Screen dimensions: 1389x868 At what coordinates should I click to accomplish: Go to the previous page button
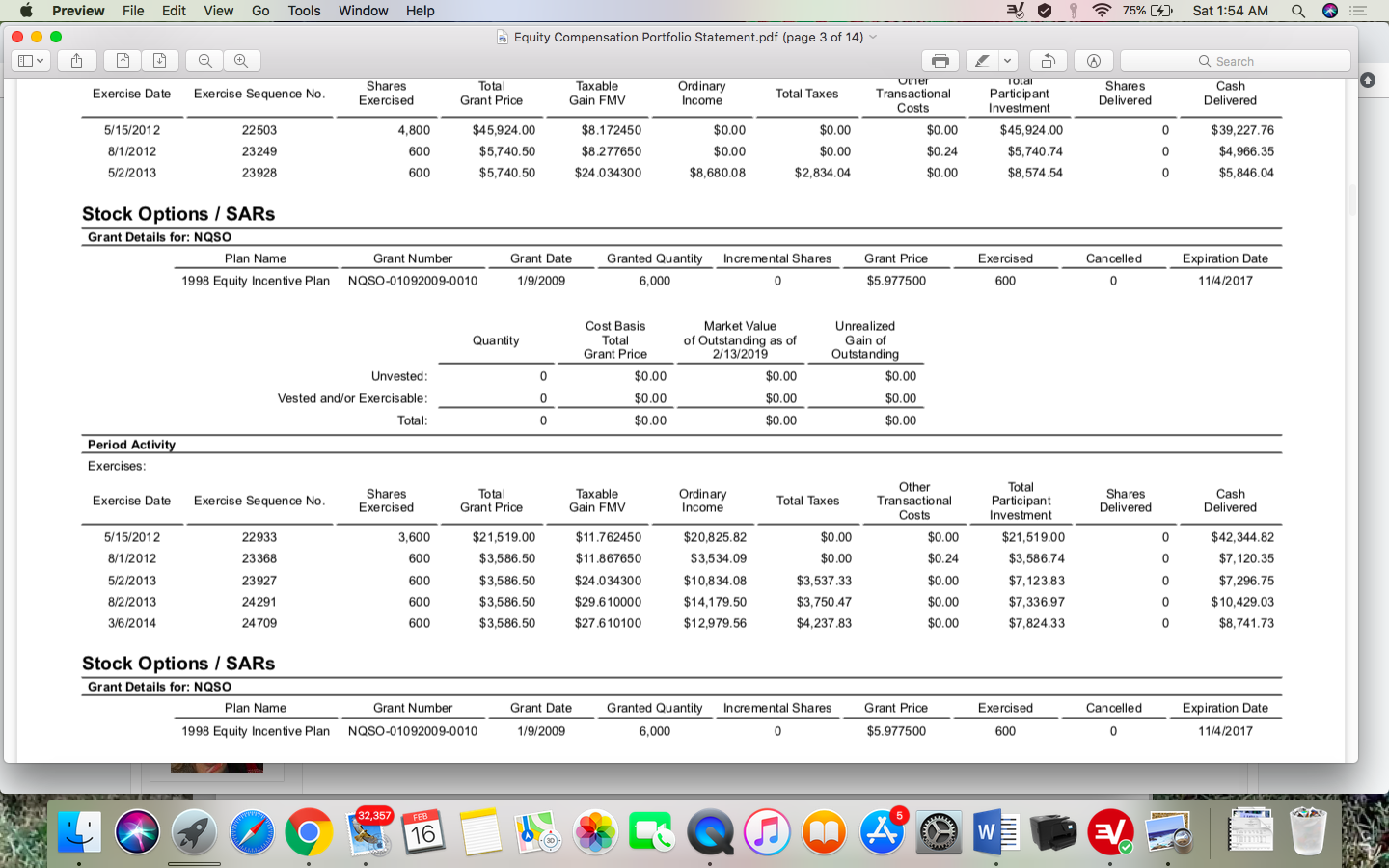[123, 61]
